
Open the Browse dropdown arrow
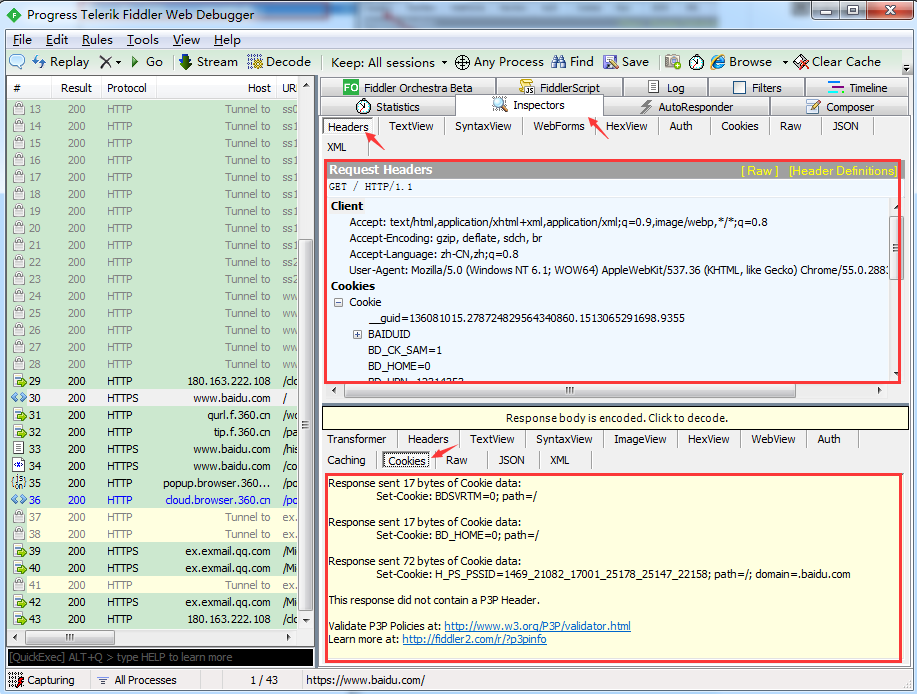click(785, 63)
